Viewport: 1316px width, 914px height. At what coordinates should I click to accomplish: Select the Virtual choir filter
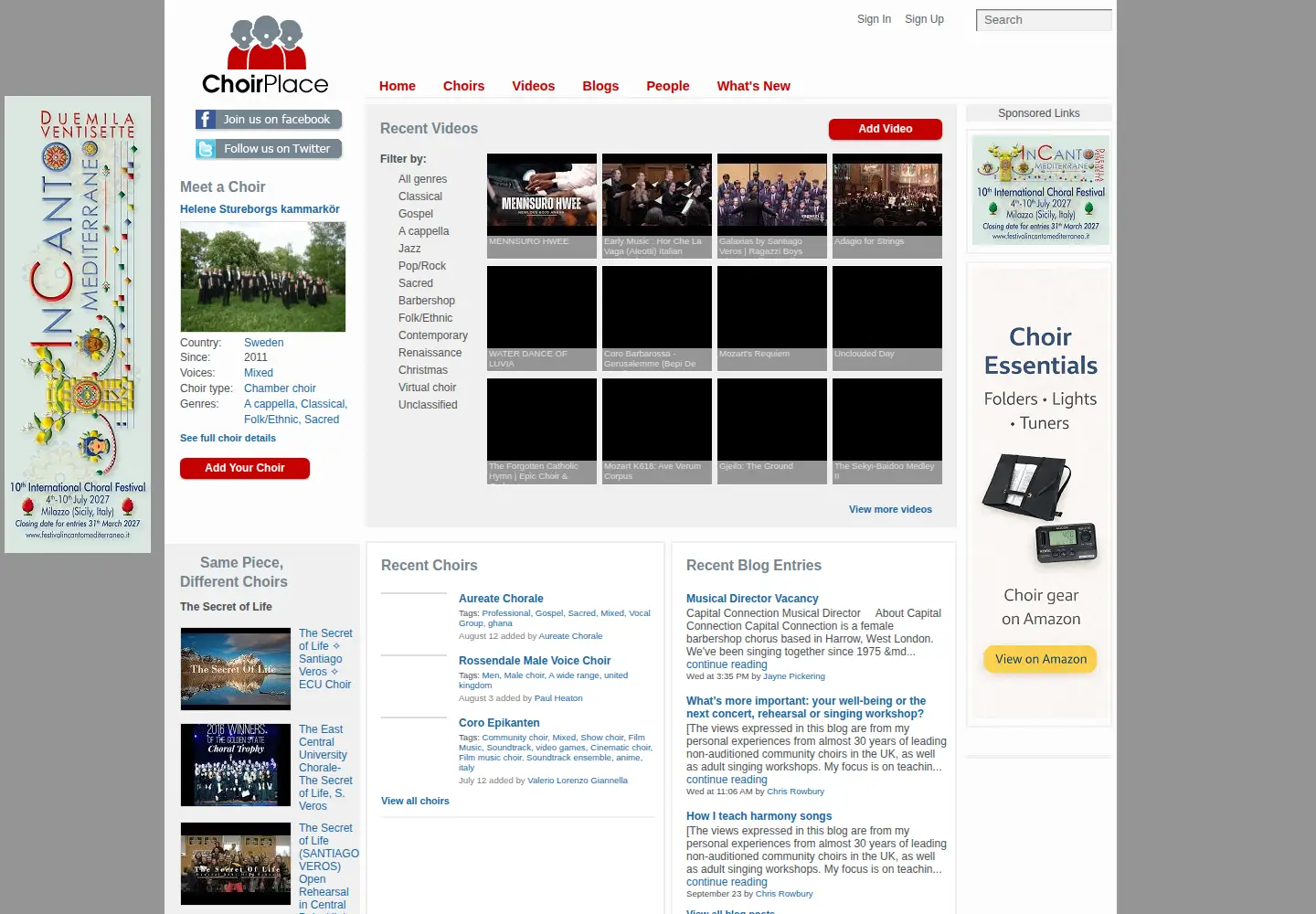click(428, 388)
